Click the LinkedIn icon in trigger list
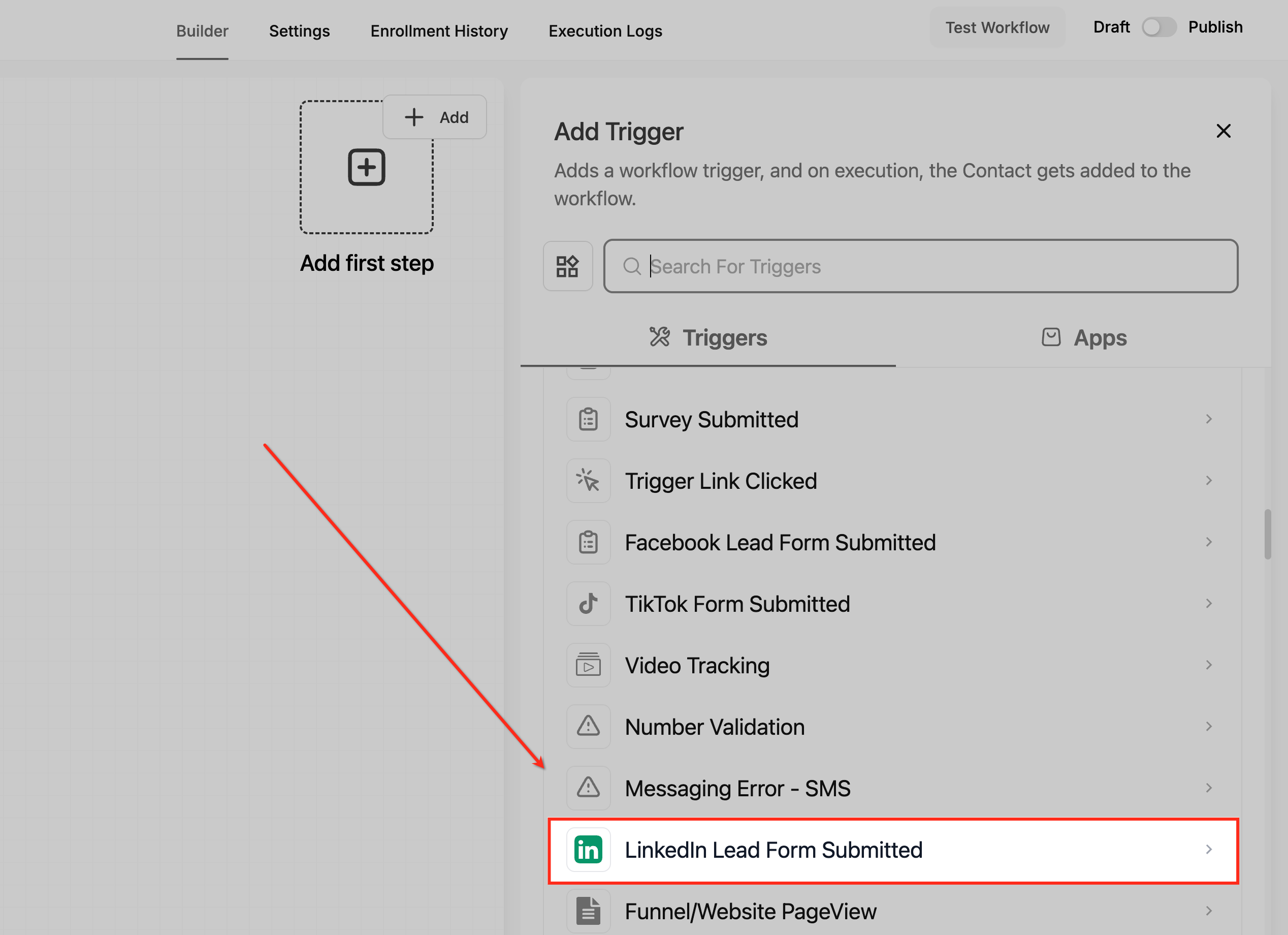 588,850
